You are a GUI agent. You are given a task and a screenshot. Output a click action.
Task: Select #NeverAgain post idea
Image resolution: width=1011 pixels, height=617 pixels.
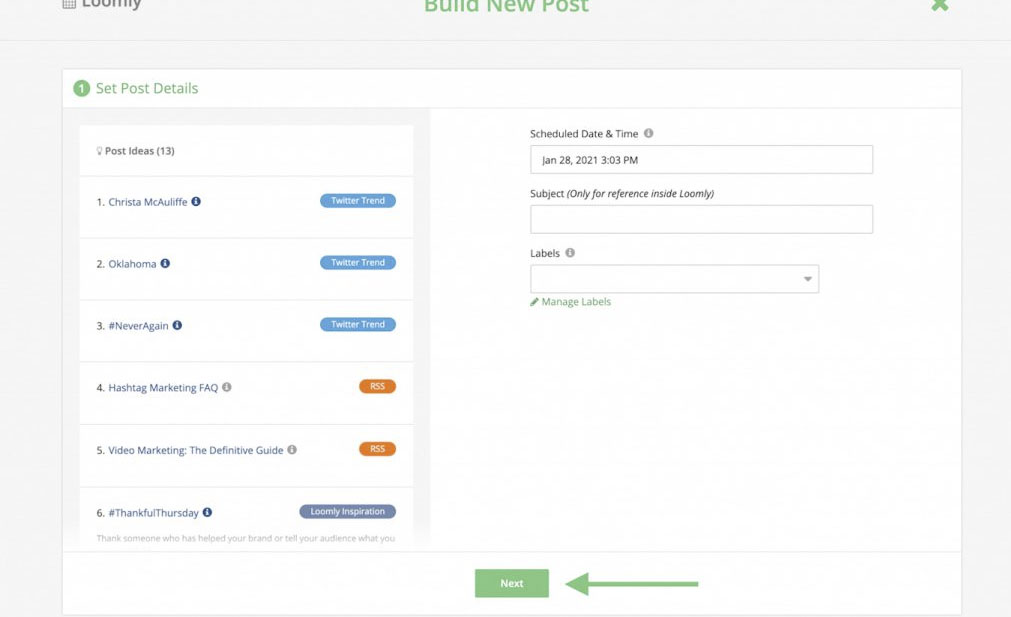pyautogui.click(x=138, y=326)
